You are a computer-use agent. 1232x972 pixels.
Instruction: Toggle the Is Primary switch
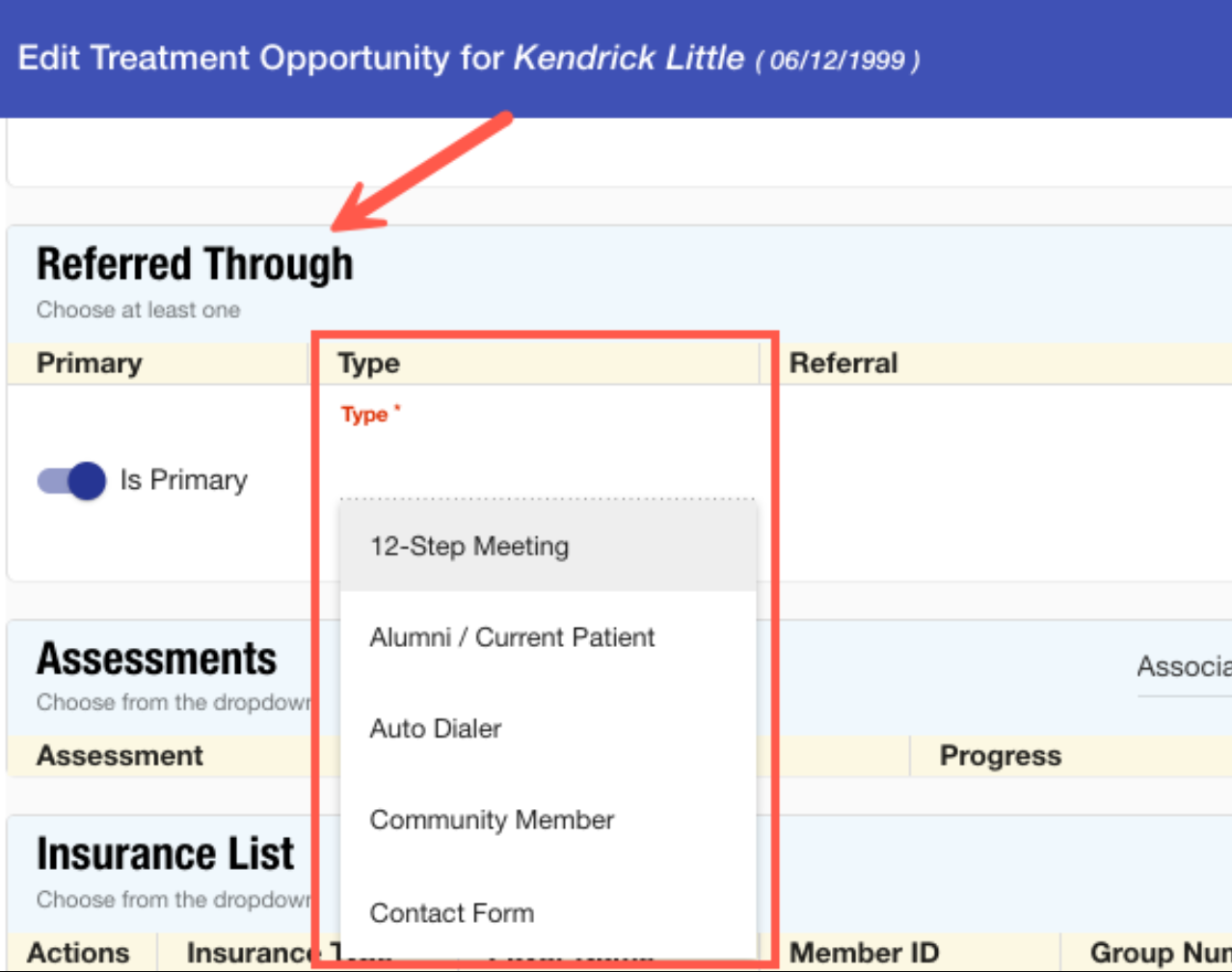[71, 480]
